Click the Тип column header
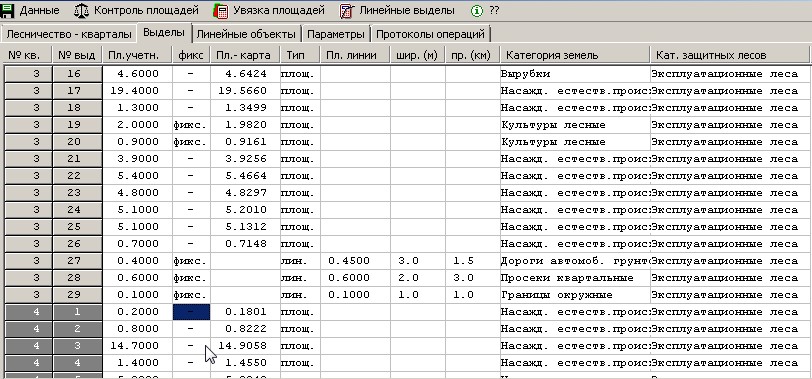The width and height of the screenshot is (812, 379). pyautogui.click(x=300, y=55)
